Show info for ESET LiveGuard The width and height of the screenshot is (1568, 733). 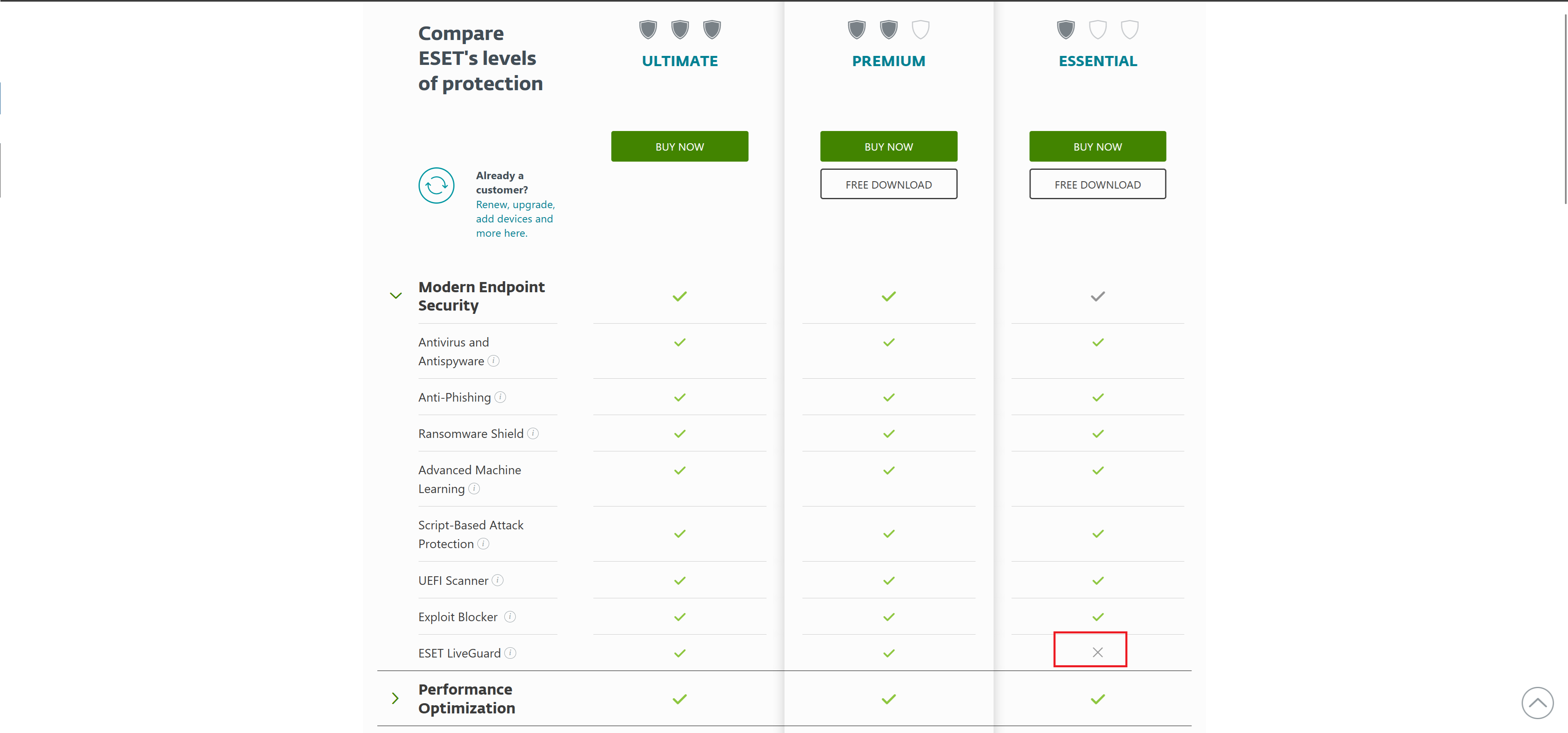[x=510, y=653]
